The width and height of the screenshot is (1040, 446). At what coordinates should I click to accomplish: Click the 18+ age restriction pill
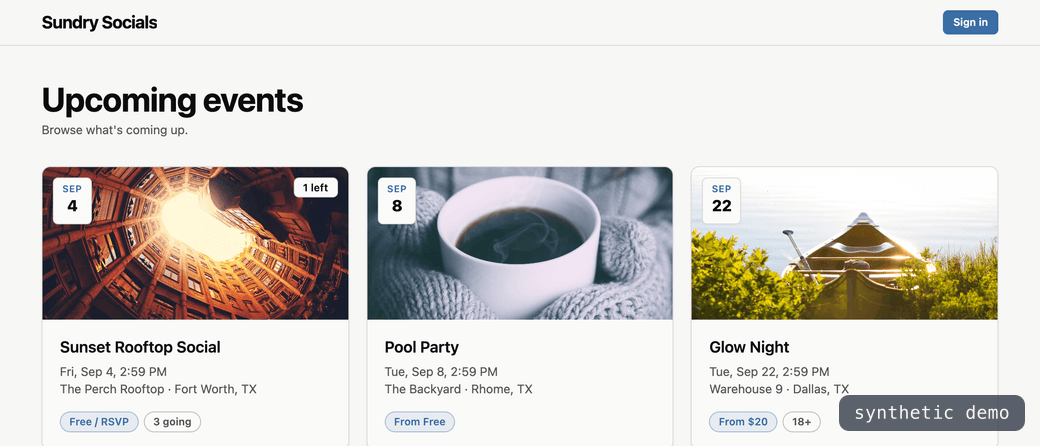802,421
